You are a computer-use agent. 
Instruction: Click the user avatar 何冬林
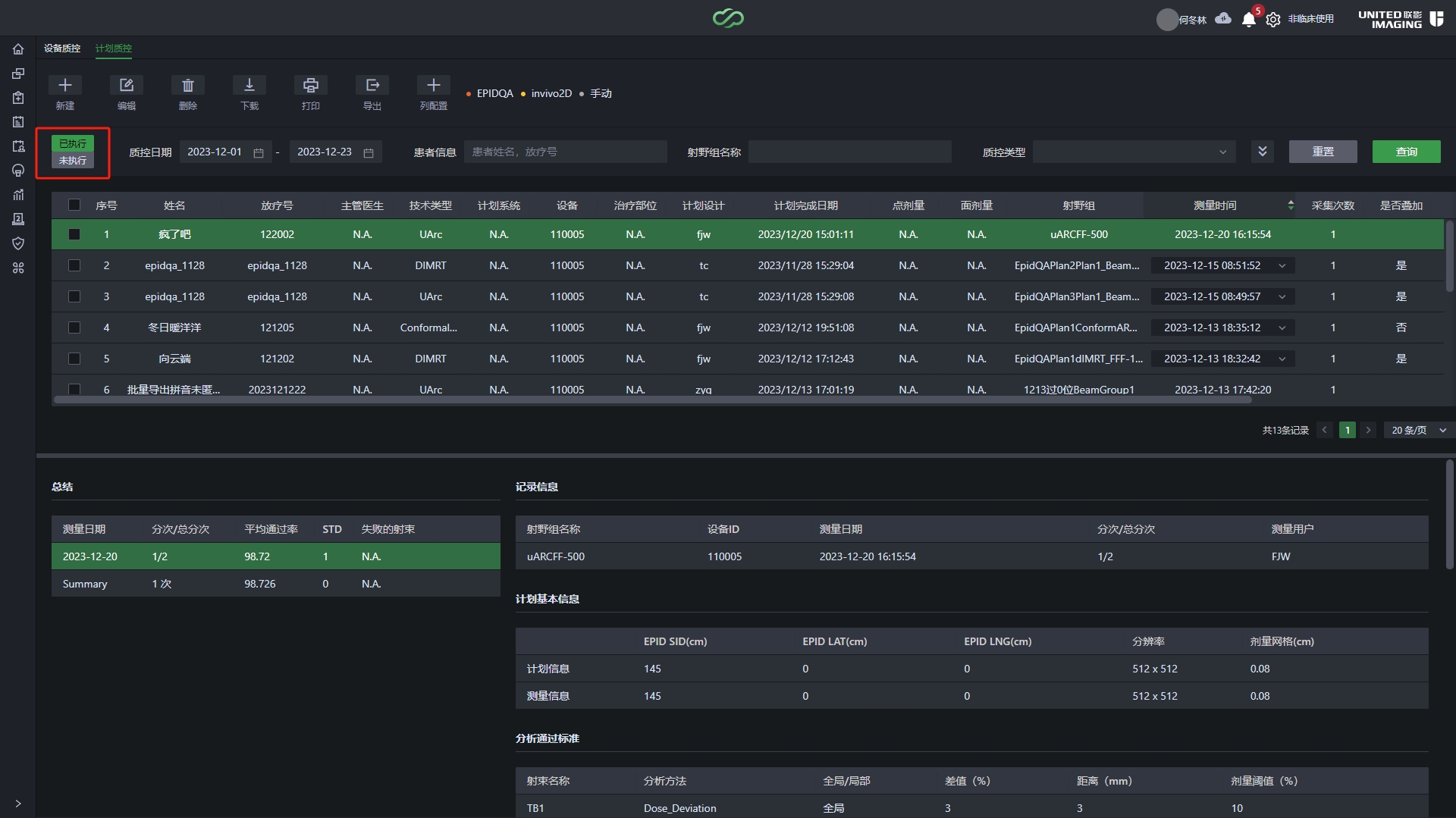click(x=1167, y=20)
